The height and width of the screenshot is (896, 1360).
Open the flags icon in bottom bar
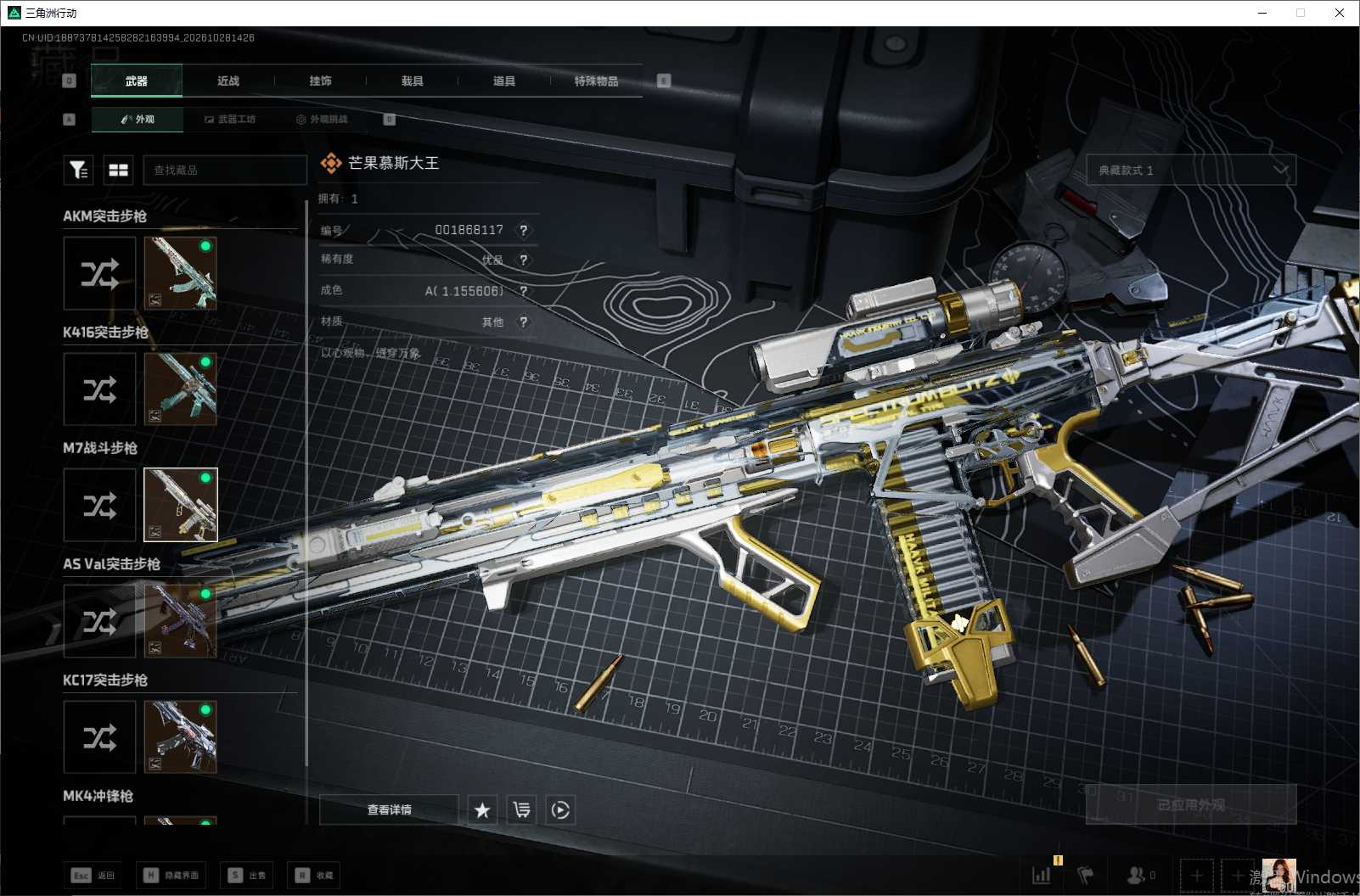click(1086, 875)
